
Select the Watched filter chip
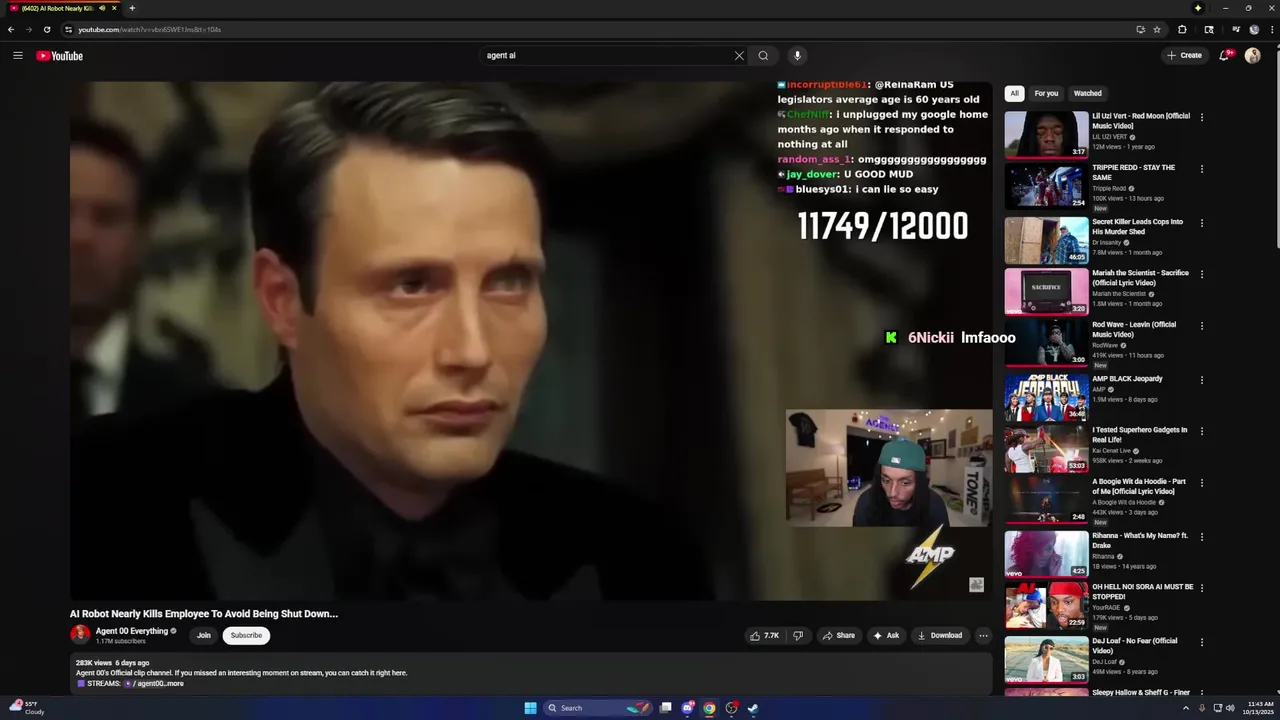tap(1087, 93)
